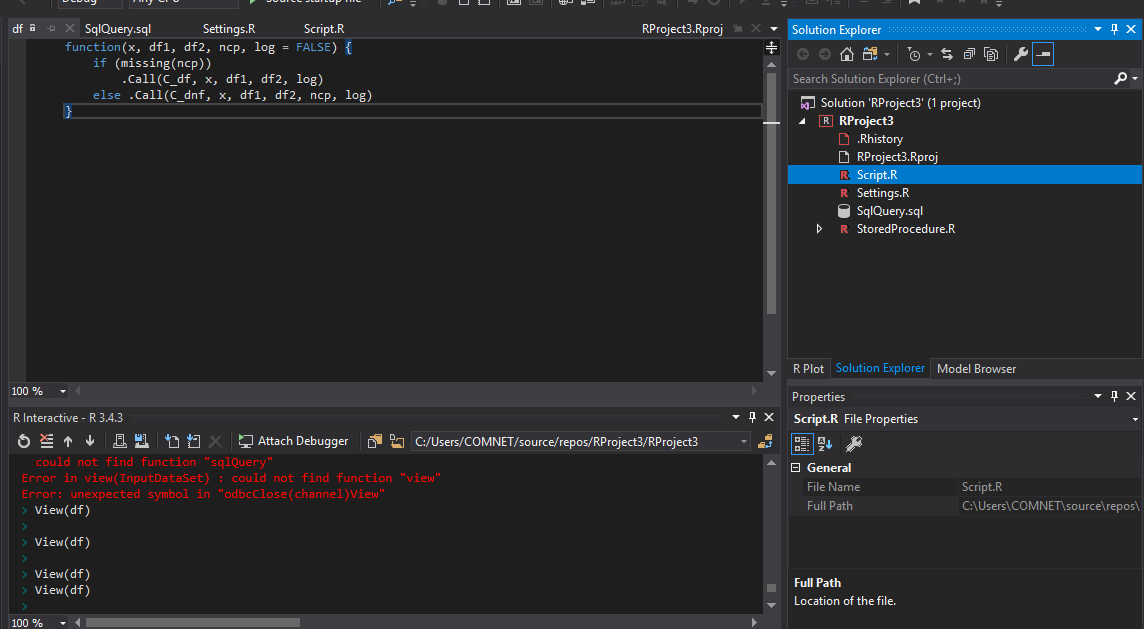Click the editor vertical scrollbar thumb
Screen dimensions: 1144x629
coord(771,193)
